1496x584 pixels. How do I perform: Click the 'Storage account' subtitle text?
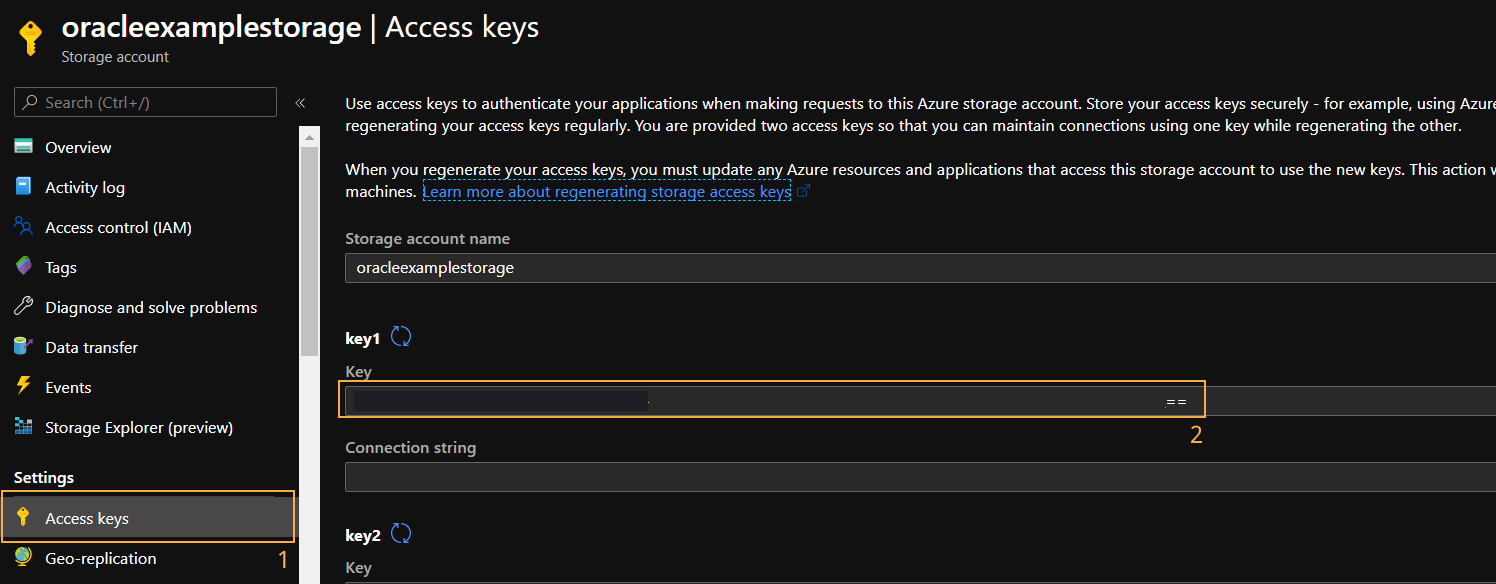[115, 57]
